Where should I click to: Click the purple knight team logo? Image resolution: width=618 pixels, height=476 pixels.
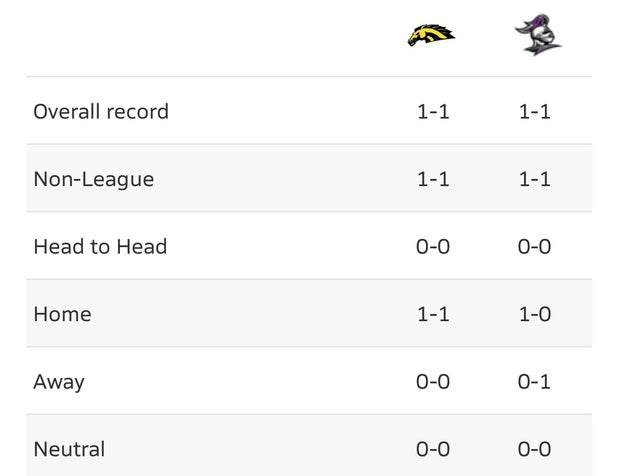(x=538, y=35)
